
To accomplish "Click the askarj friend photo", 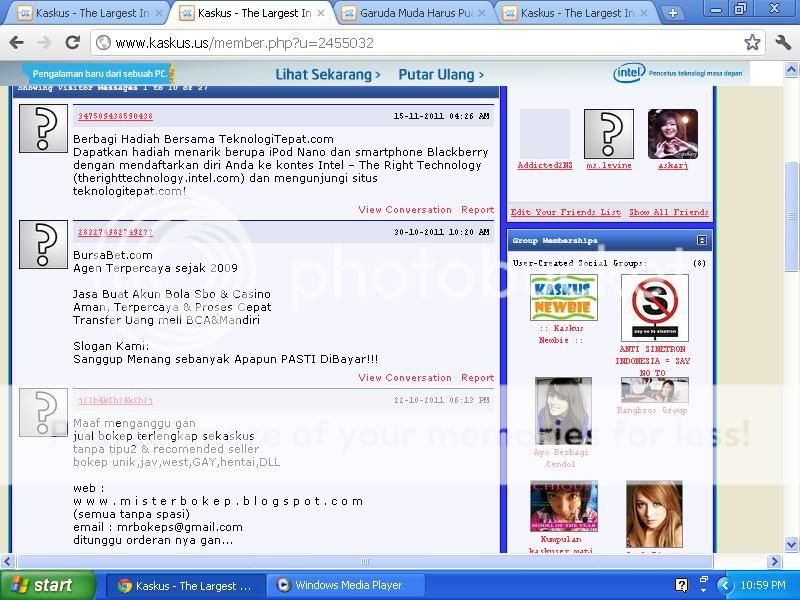I will 672,134.
